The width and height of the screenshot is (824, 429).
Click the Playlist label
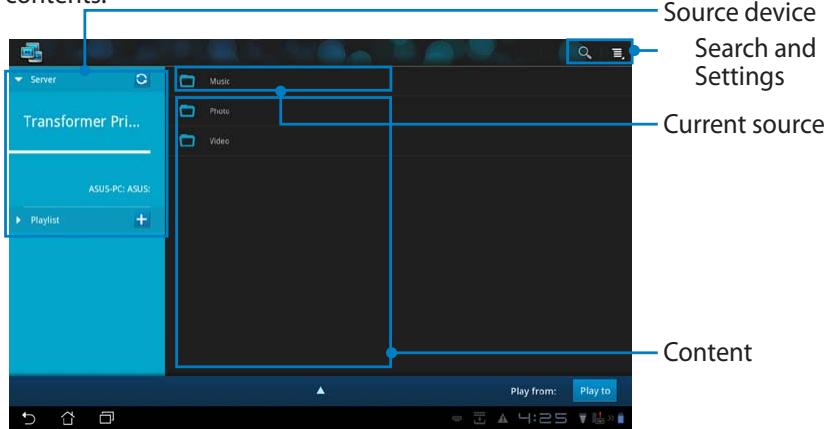(45, 220)
